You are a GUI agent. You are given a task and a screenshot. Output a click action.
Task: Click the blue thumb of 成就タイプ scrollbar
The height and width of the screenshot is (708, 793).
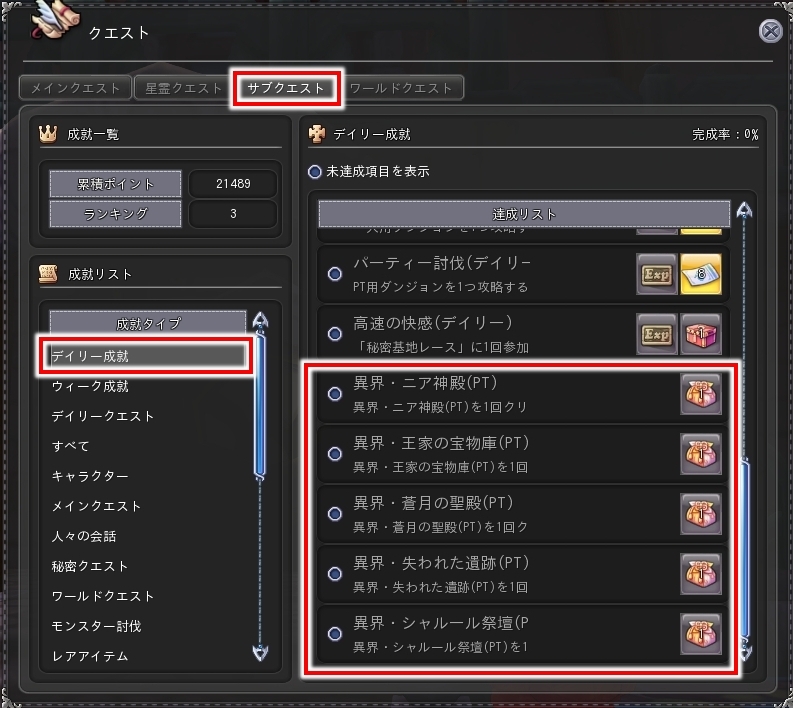[260, 405]
